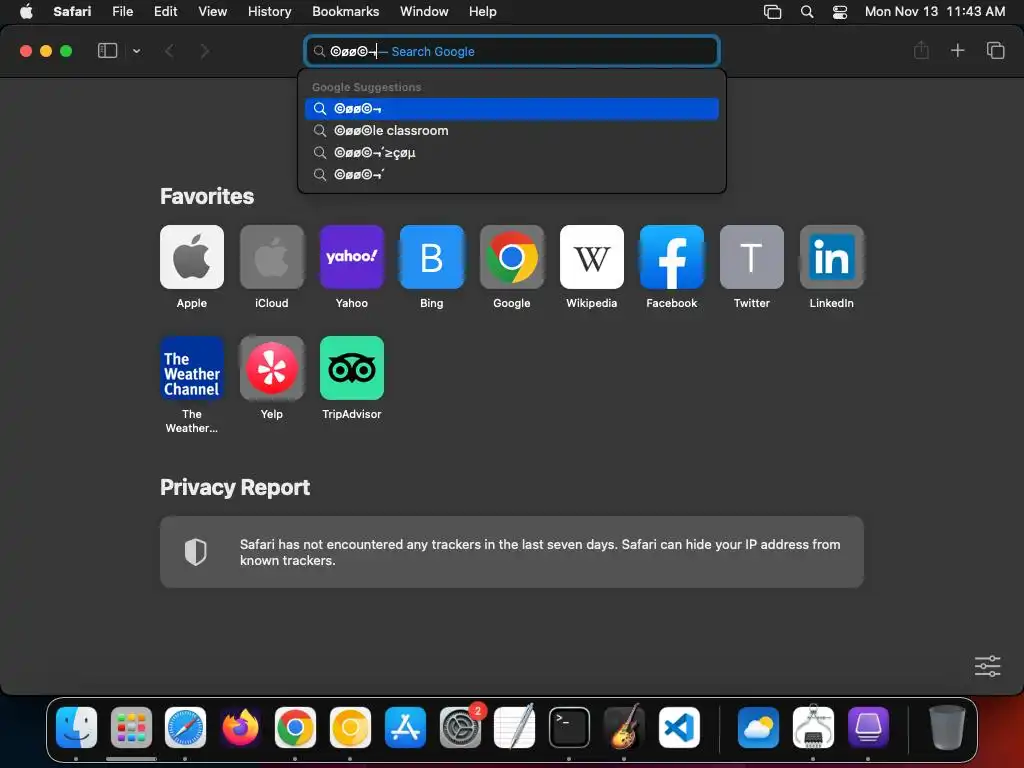Click the Privacy Report shield icon
The image size is (1024, 768).
click(x=195, y=552)
